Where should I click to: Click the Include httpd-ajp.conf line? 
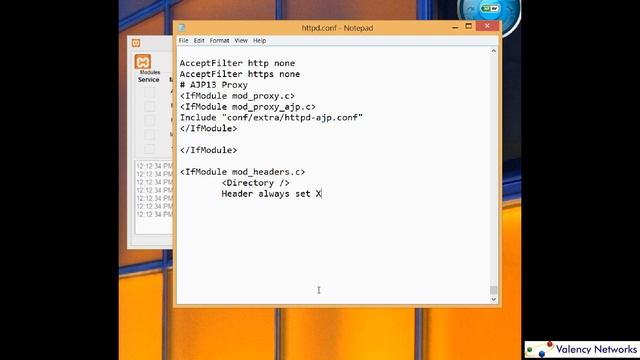click(x=271, y=118)
